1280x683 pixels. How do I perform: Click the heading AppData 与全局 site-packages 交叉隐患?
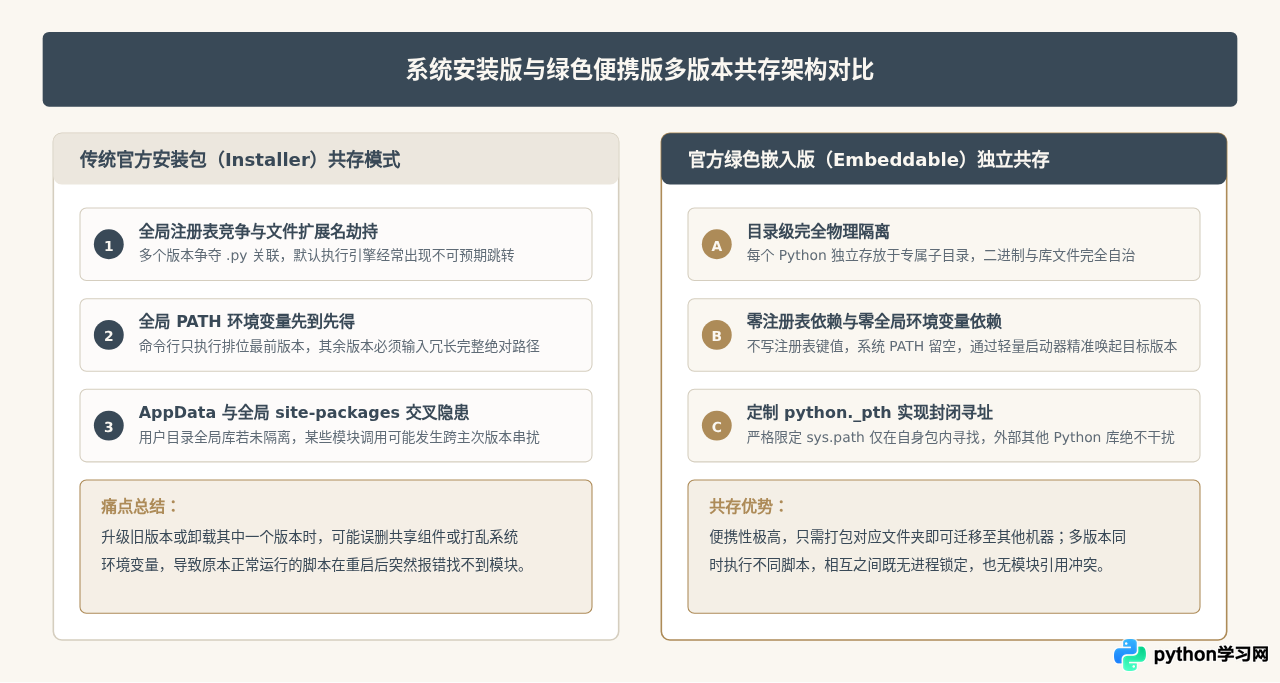click(304, 413)
